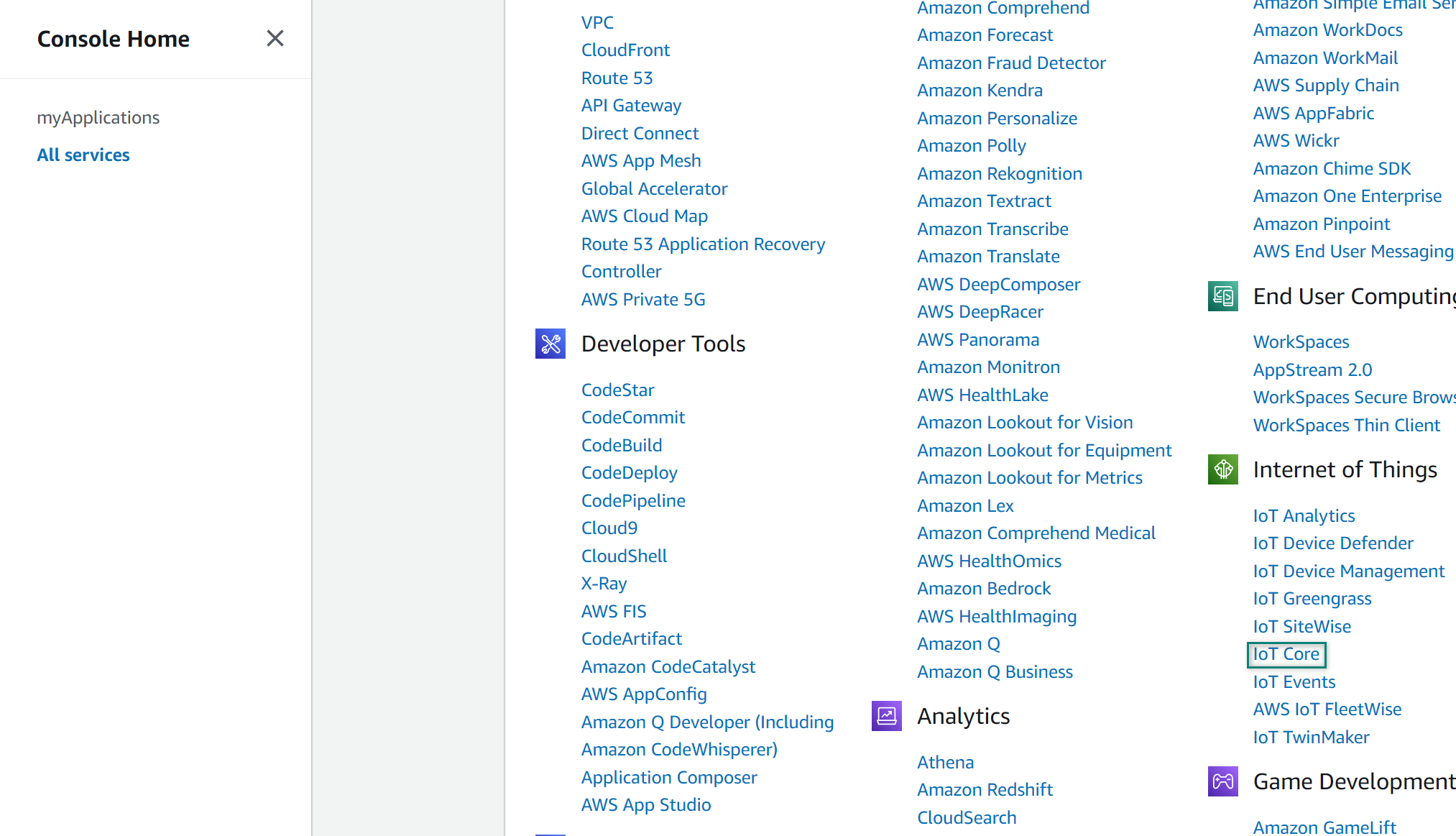The image size is (1456, 836).
Task: Close the Console Home side panel
Action: [275, 38]
